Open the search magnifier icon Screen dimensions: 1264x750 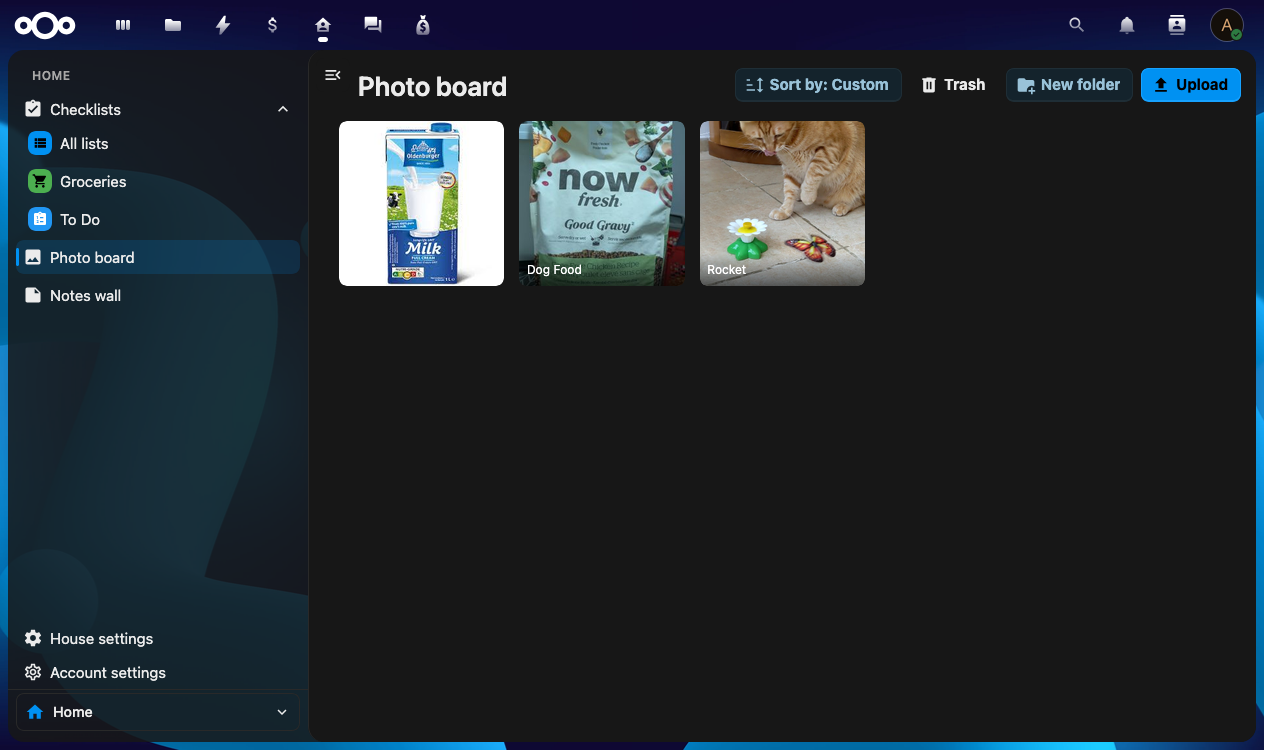1077,25
